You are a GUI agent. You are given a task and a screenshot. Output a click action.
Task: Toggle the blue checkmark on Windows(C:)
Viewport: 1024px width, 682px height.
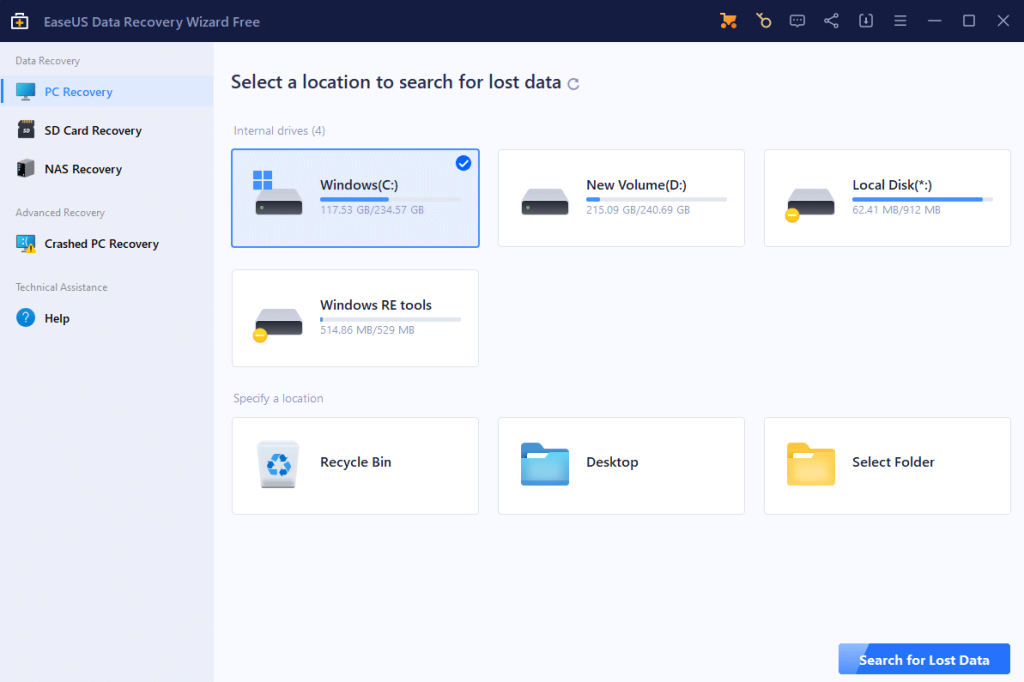pos(463,163)
